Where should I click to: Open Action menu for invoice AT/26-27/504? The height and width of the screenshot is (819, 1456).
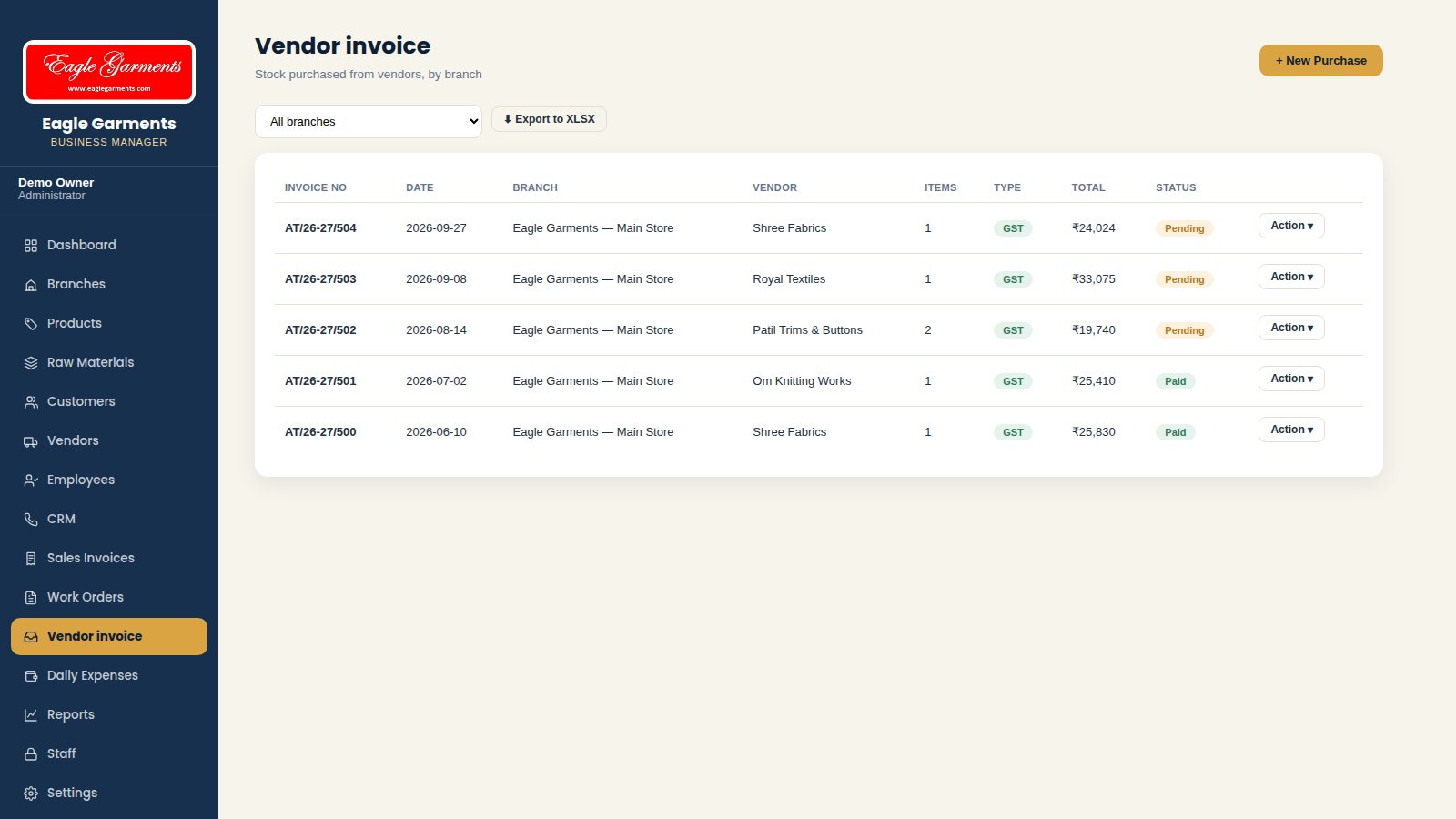click(x=1291, y=226)
